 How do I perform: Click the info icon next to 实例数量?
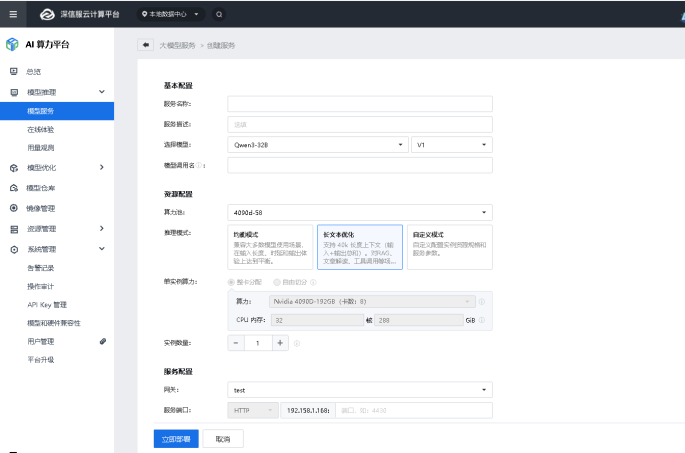coord(297,343)
